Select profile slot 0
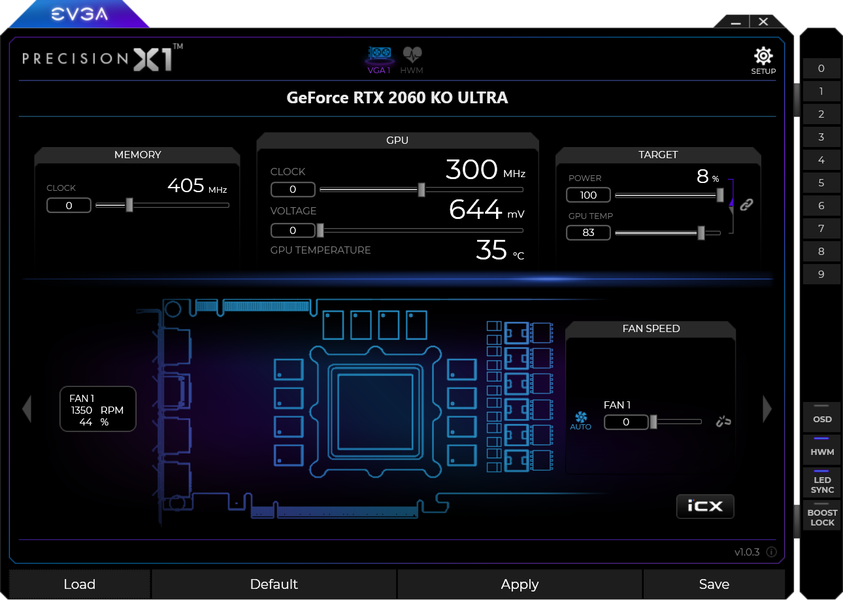The width and height of the screenshot is (843, 600). pyautogui.click(x=821, y=68)
